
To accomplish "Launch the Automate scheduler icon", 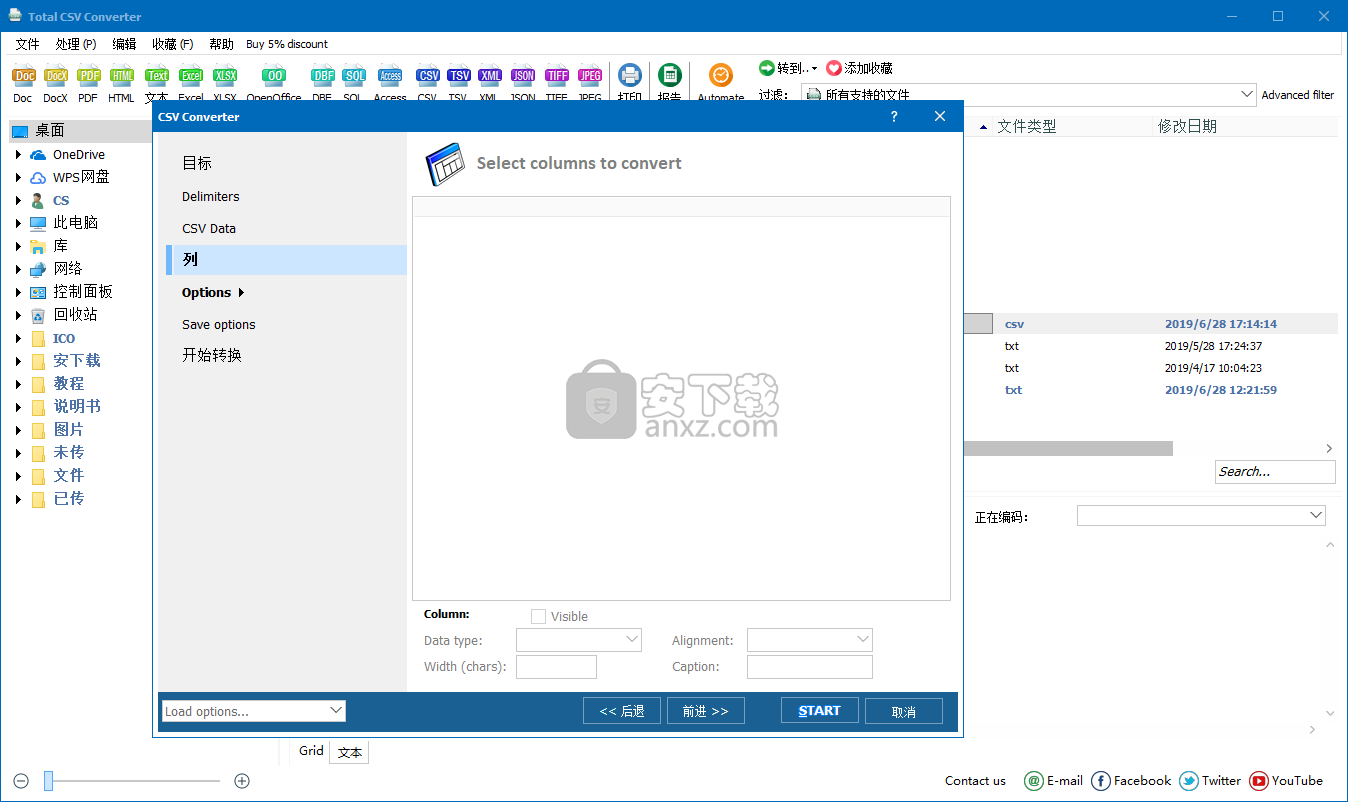I will tap(721, 76).
